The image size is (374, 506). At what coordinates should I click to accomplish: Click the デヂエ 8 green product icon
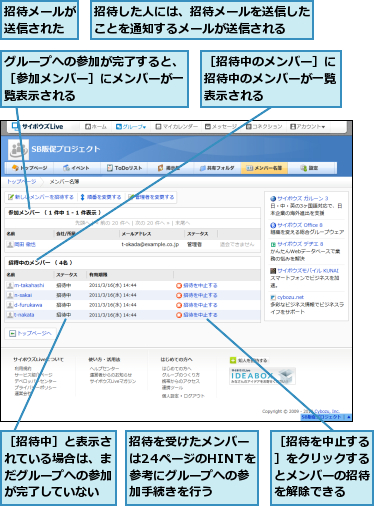click(273, 244)
